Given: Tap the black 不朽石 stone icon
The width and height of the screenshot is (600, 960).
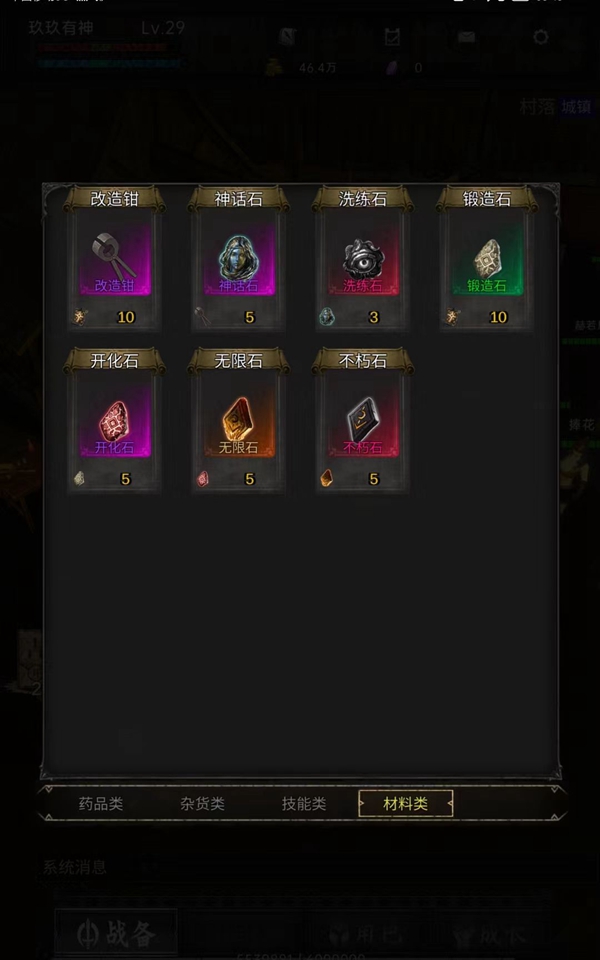Looking at the screenshot, I should pyautogui.click(x=363, y=421).
